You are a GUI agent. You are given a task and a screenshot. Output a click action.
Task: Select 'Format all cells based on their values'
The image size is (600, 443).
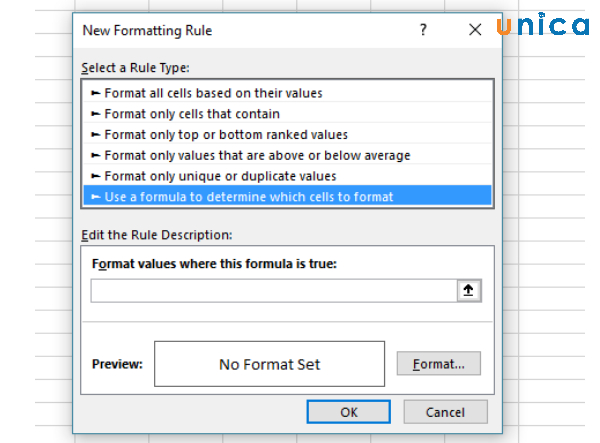point(212,92)
